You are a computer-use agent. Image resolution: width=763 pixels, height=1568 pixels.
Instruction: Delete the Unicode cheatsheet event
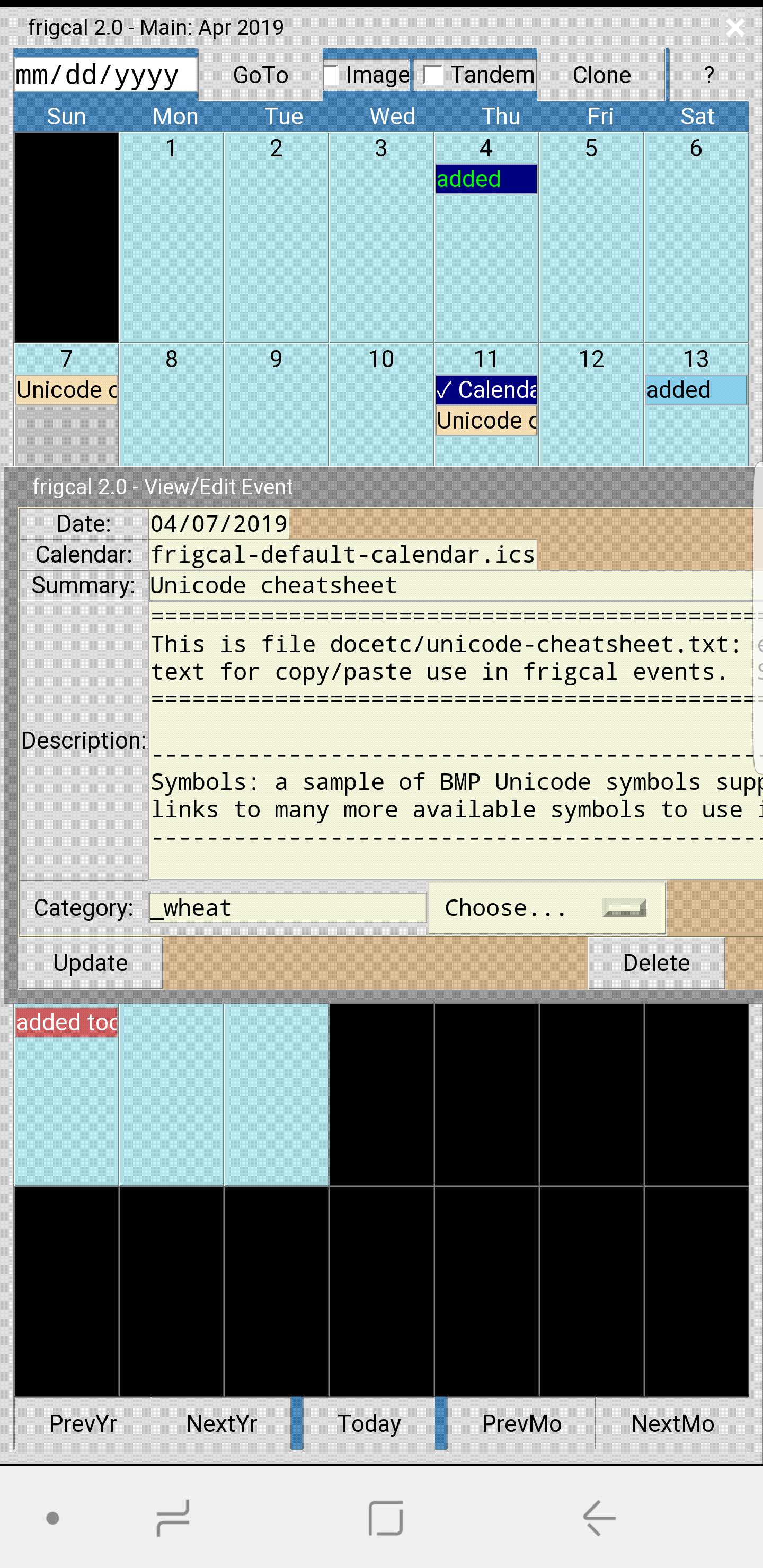656,963
